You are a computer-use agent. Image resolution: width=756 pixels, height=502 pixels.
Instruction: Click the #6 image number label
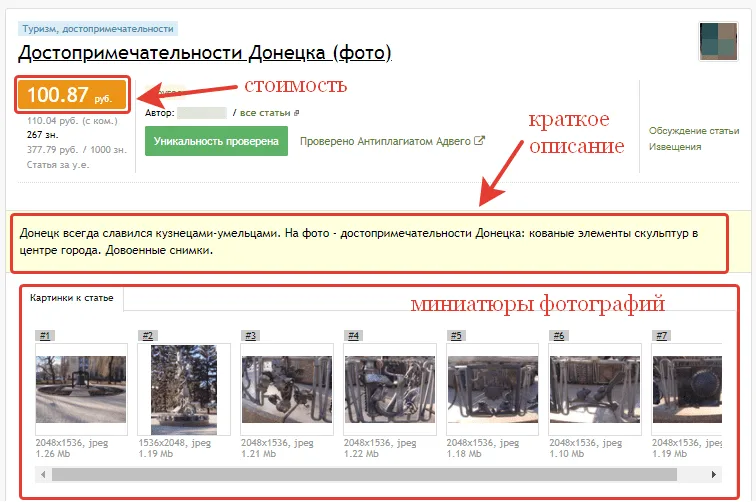click(559, 336)
